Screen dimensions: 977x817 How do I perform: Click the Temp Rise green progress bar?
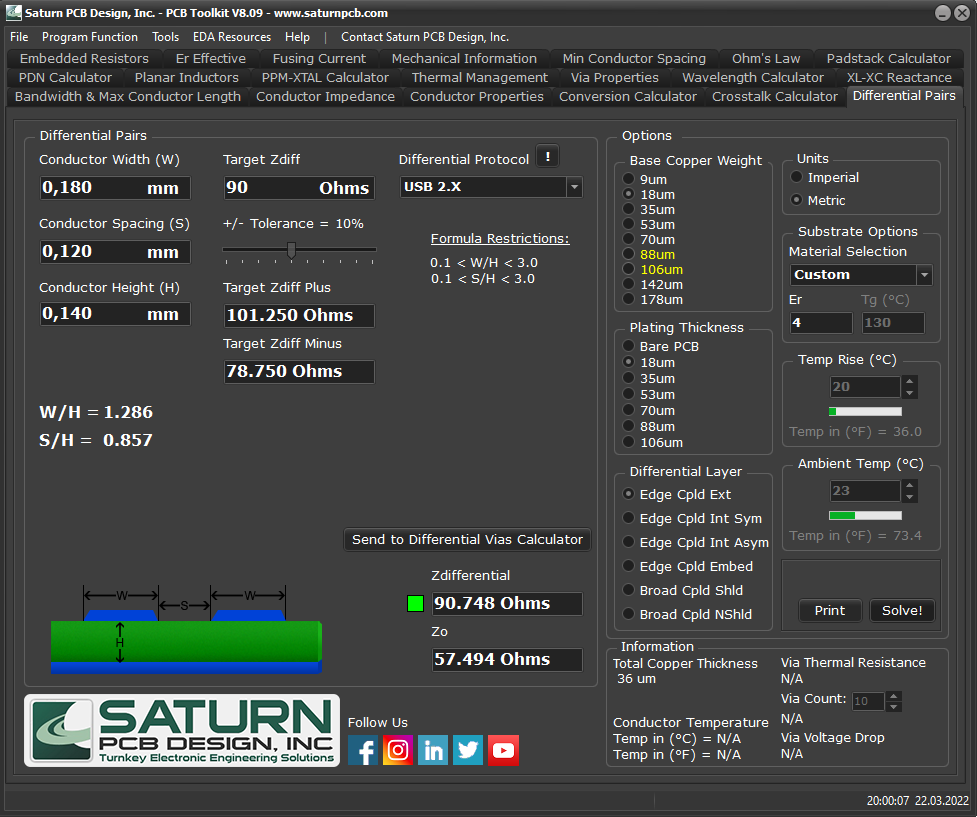click(865, 411)
